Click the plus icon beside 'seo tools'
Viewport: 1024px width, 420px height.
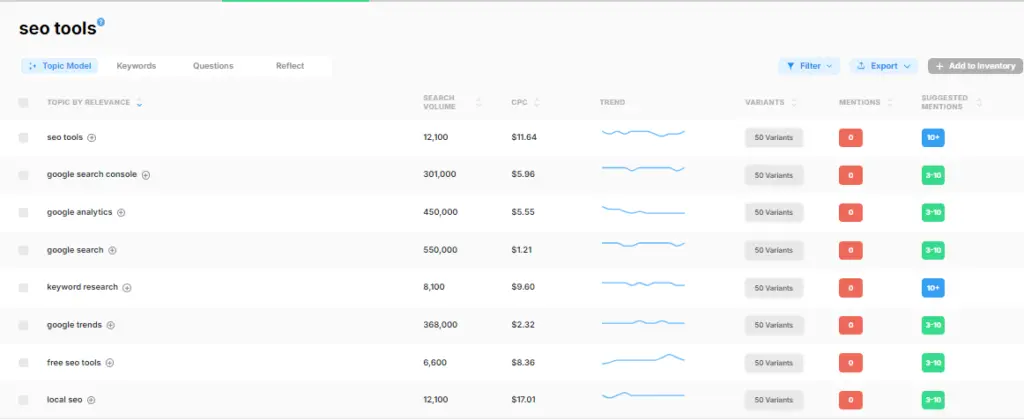(x=92, y=138)
